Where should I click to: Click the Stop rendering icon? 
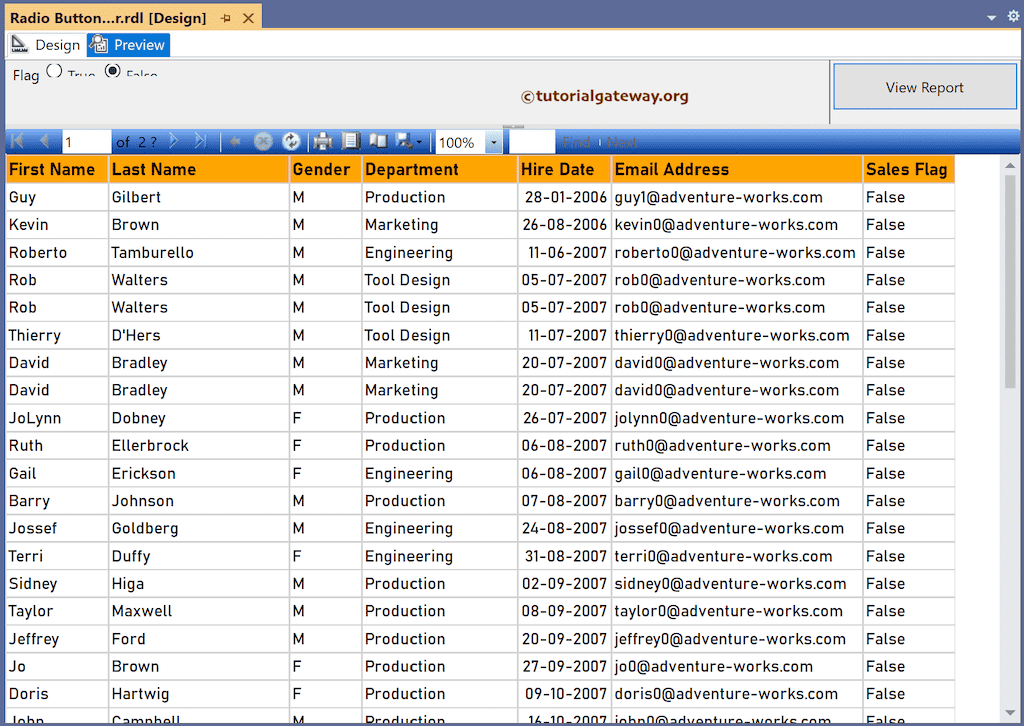coord(262,141)
